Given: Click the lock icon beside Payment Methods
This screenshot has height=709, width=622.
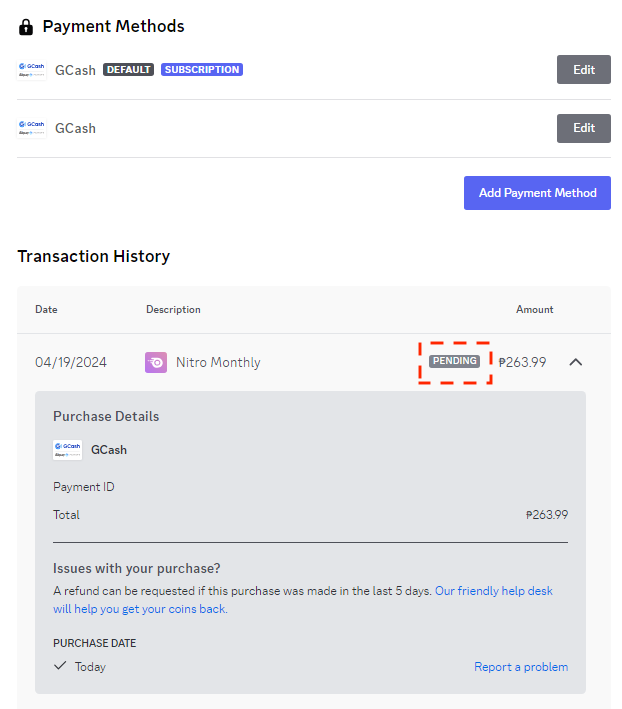Looking at the screenshot, I should tap(26, 27).
